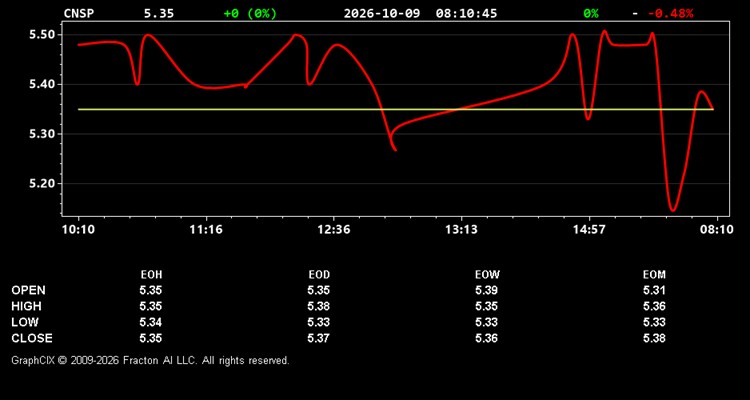Click the EOW column header
This screenshot has height=400, width=750.
(x=487, y=275)
